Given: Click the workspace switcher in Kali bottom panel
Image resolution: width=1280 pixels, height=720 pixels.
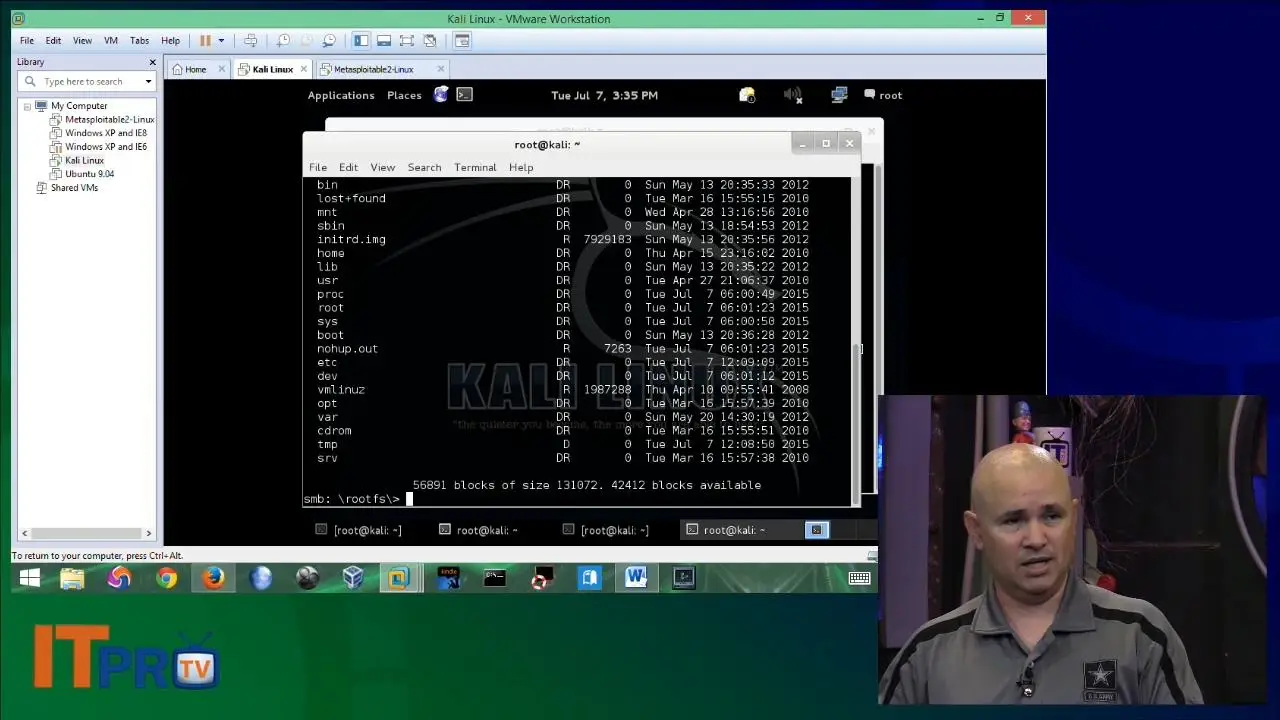Looking at the screenshot, I should [x=817, y=530].
